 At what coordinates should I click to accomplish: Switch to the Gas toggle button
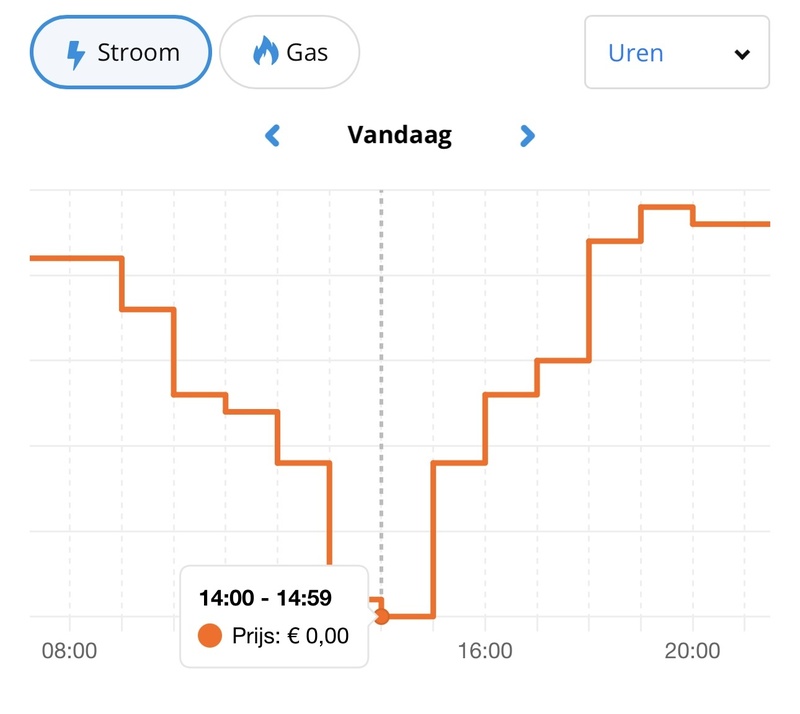[x=289, y=53]
